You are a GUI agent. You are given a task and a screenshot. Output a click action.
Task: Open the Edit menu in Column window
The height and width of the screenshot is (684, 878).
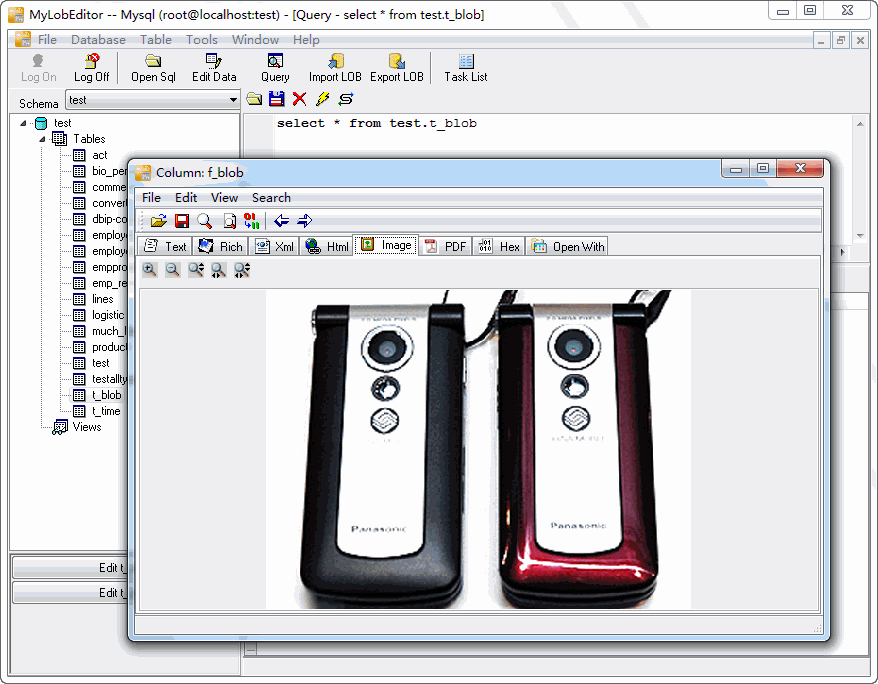186,198
